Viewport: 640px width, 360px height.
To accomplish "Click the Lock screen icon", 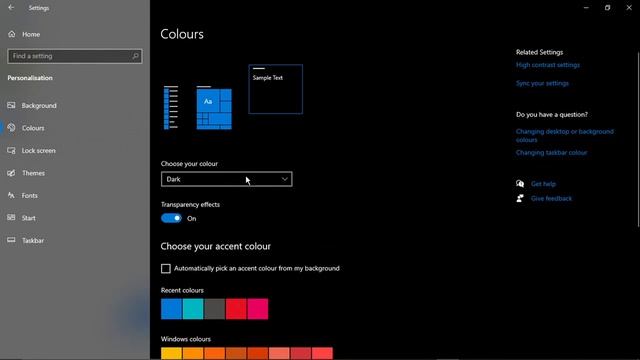I will [x=11, y=151].
